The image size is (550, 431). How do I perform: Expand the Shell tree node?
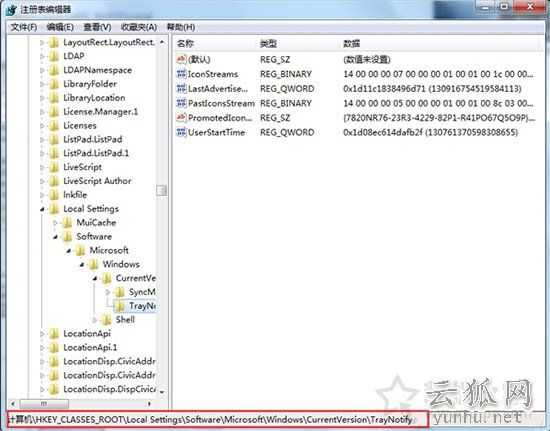tap(95, 320)
